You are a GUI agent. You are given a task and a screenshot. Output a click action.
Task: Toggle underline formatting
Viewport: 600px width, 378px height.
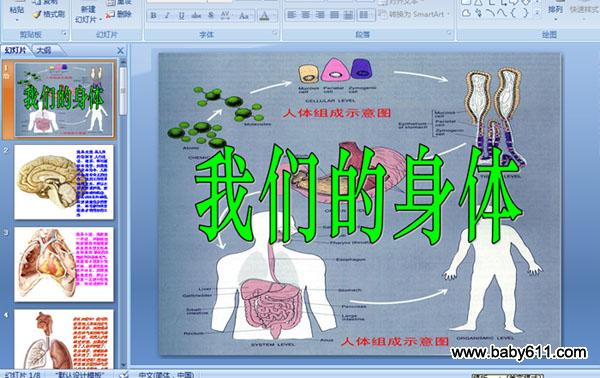(x=181, y=16)
